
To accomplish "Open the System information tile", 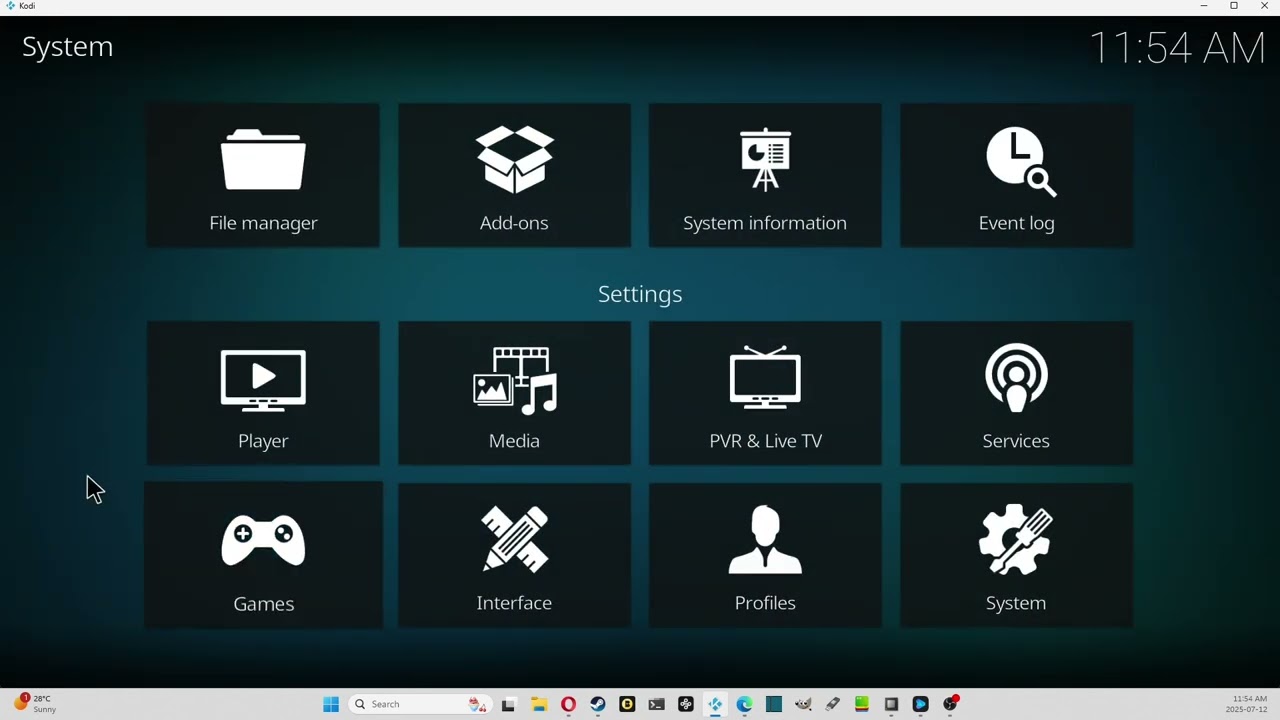I will [x=765, y=175].
